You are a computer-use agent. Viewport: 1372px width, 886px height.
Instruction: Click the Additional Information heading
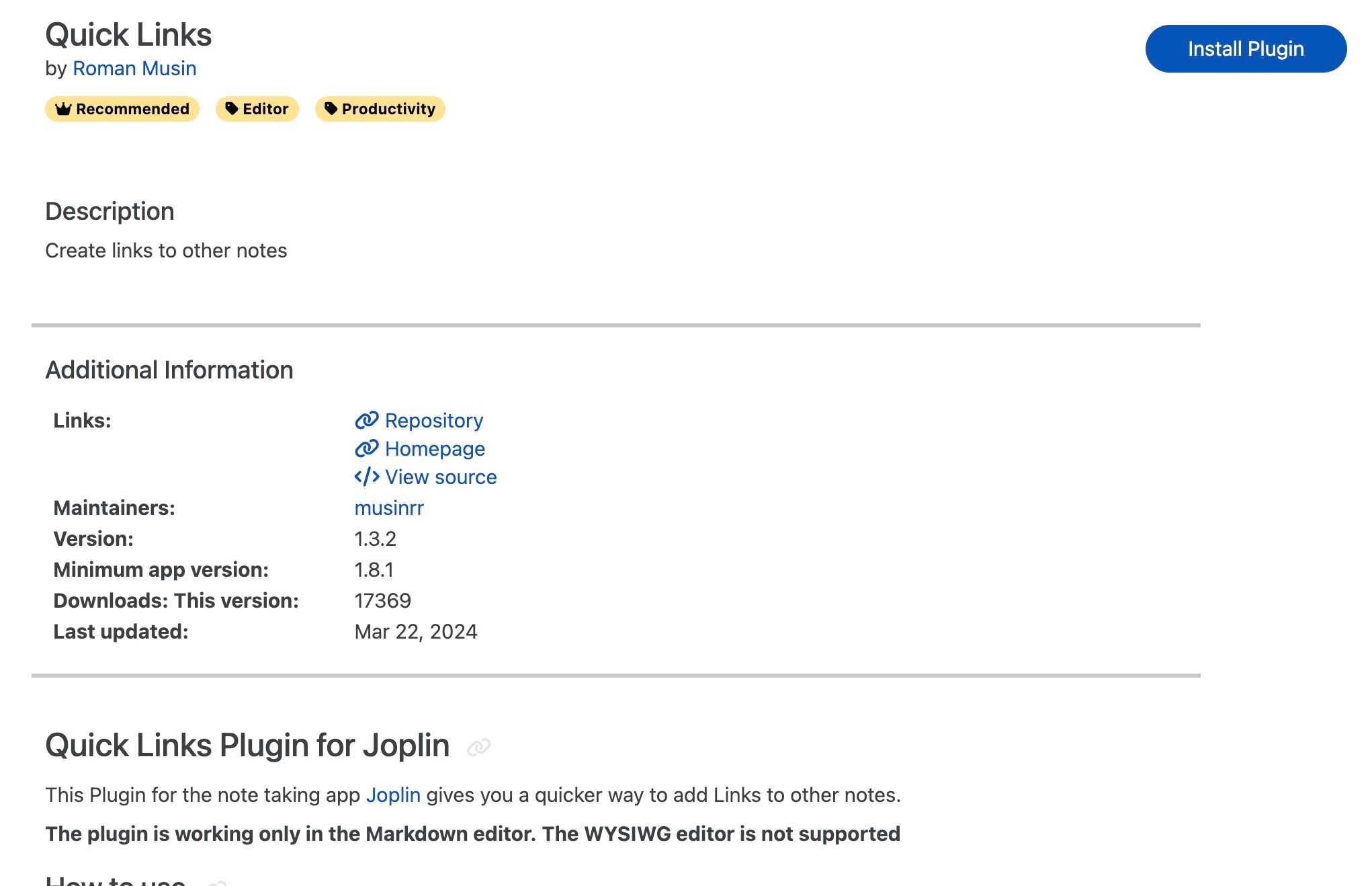point(169,370)
